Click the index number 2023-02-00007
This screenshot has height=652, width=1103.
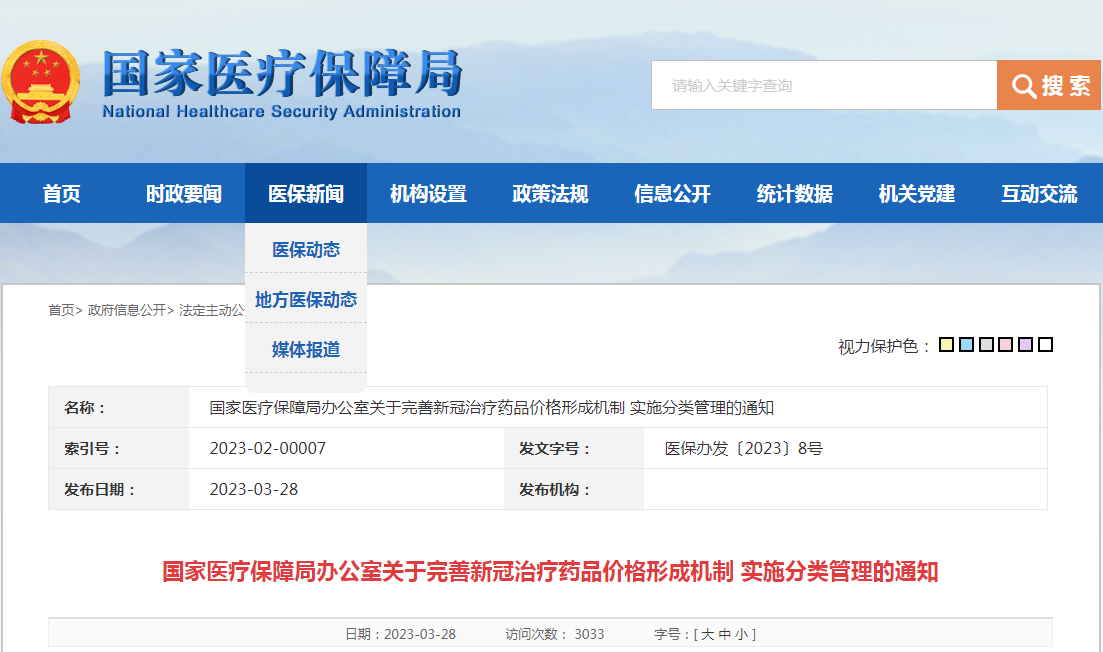267,448
